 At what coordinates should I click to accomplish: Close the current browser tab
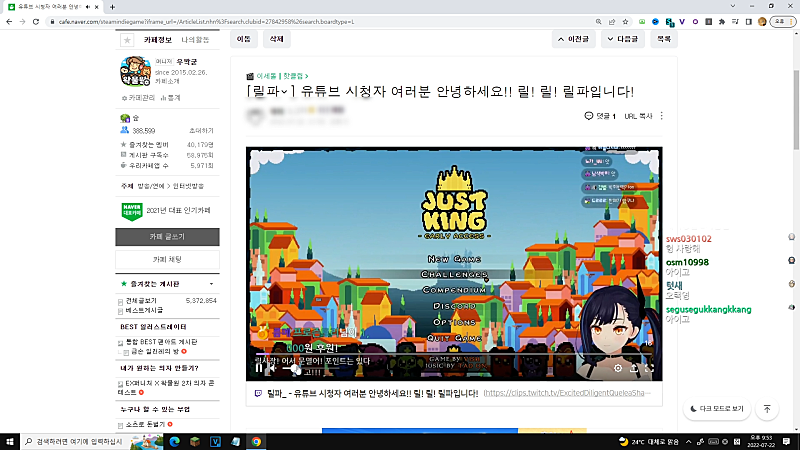click(x=96, y=7)
